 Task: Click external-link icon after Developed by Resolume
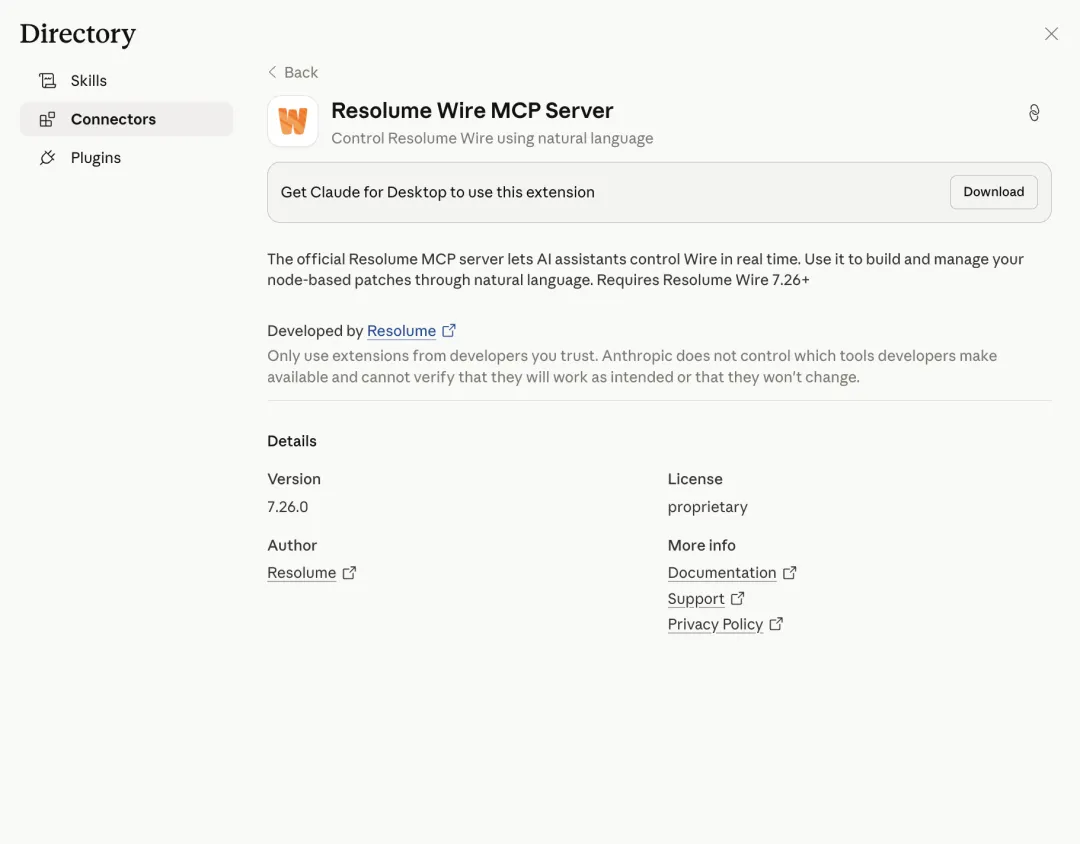449,331
